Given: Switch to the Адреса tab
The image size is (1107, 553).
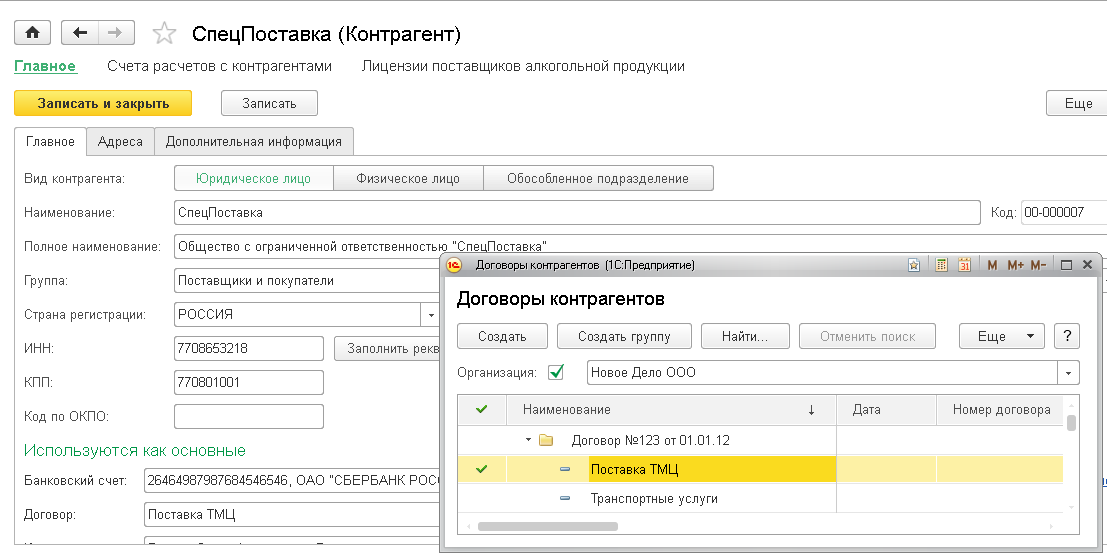Looking at the screenshot, I should (120, 141).
